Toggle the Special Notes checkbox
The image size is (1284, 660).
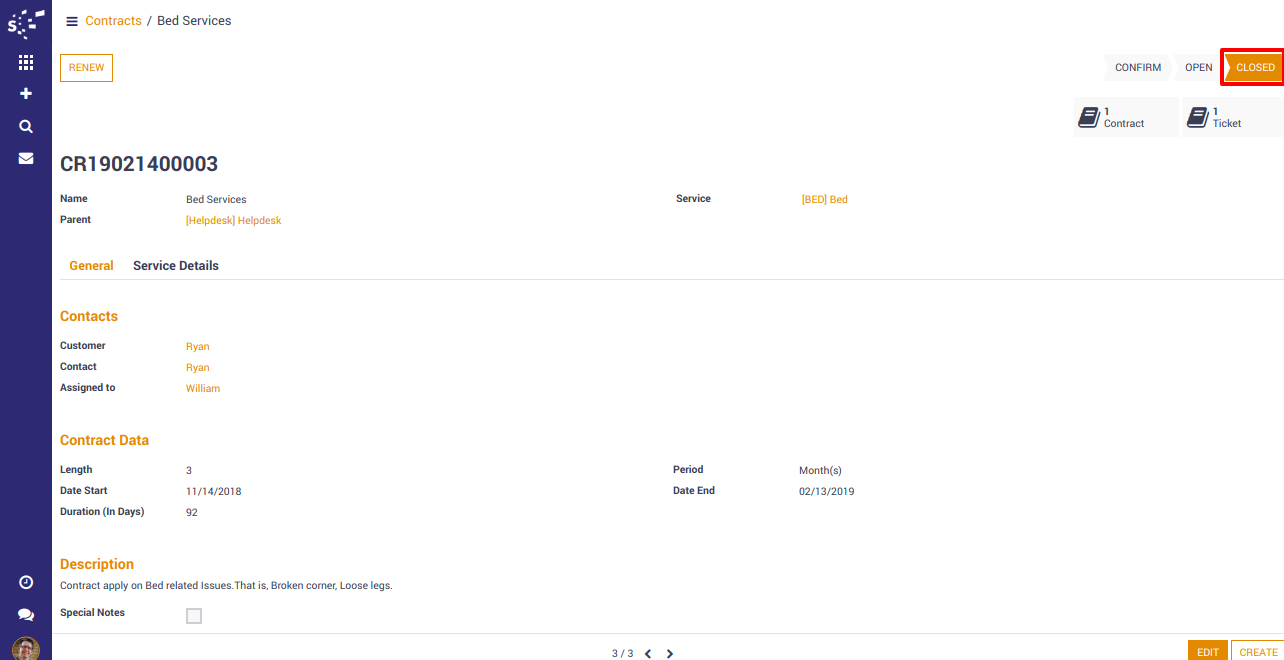tap(194, 616)
